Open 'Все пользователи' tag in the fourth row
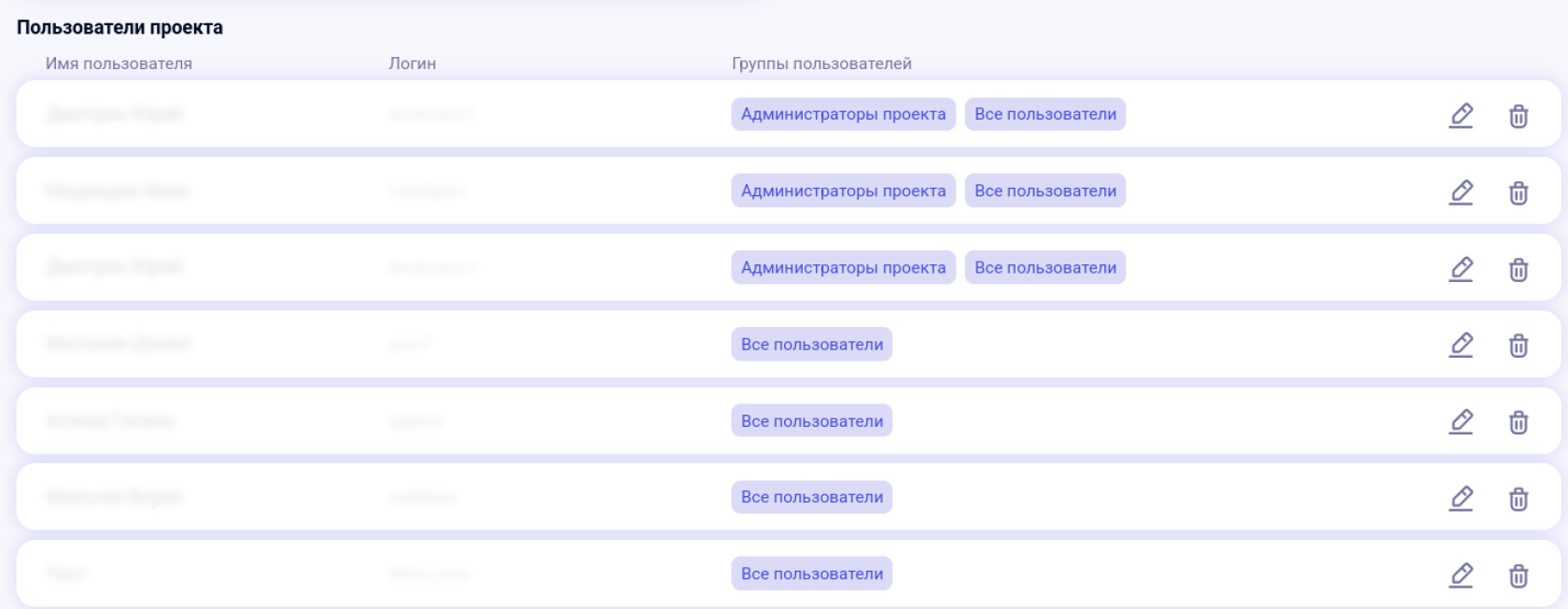Screen dimensions: 1568x609 [x=812, y=344]
